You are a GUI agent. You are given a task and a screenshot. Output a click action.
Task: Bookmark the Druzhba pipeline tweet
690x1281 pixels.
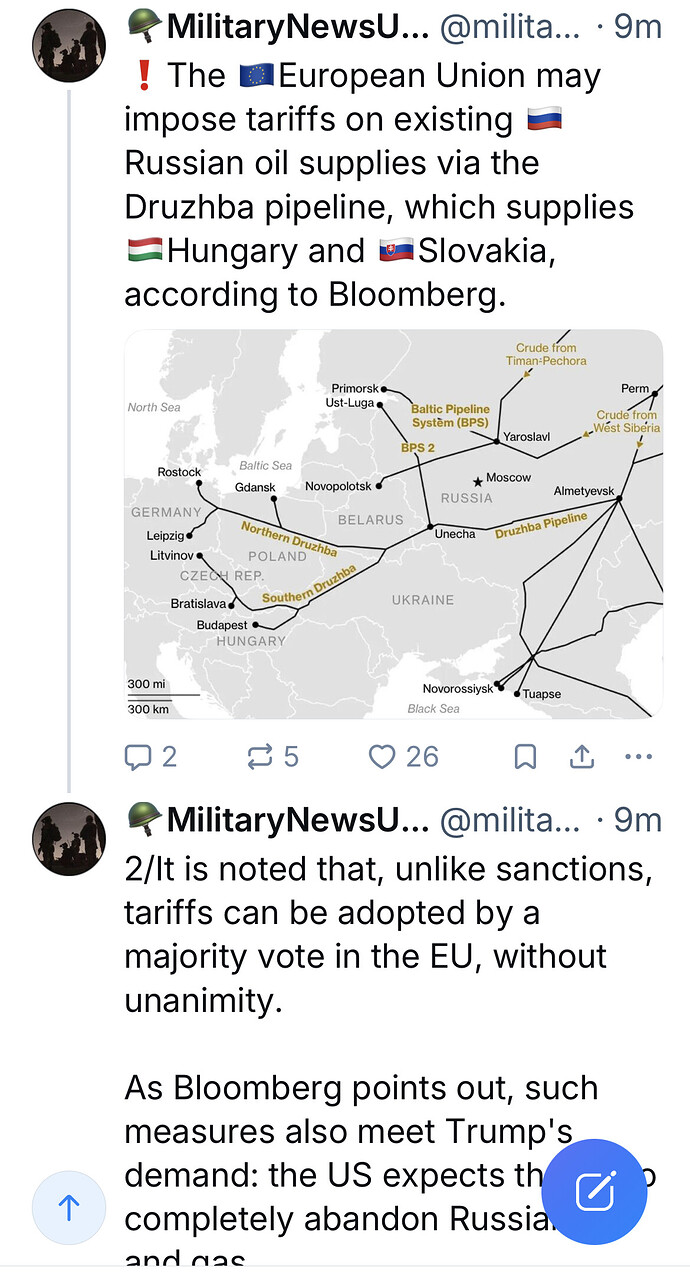[525, 757]
